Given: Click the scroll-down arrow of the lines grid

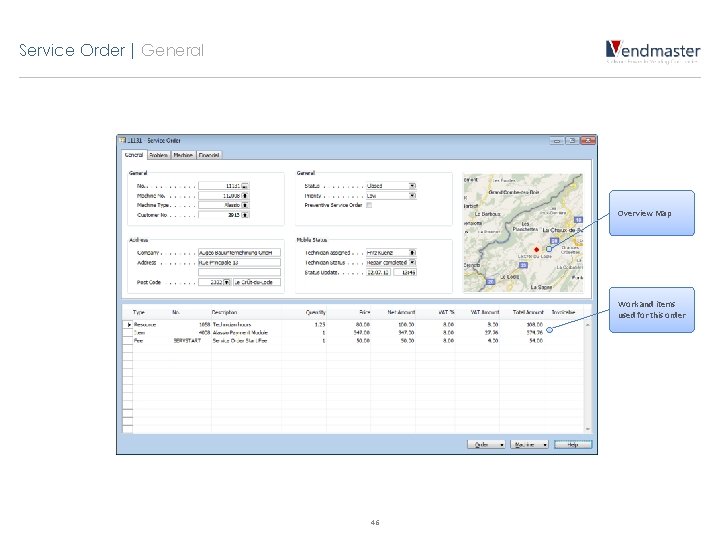Looking at the screenshot, I should pyautogui.click(x=588, y=429).
